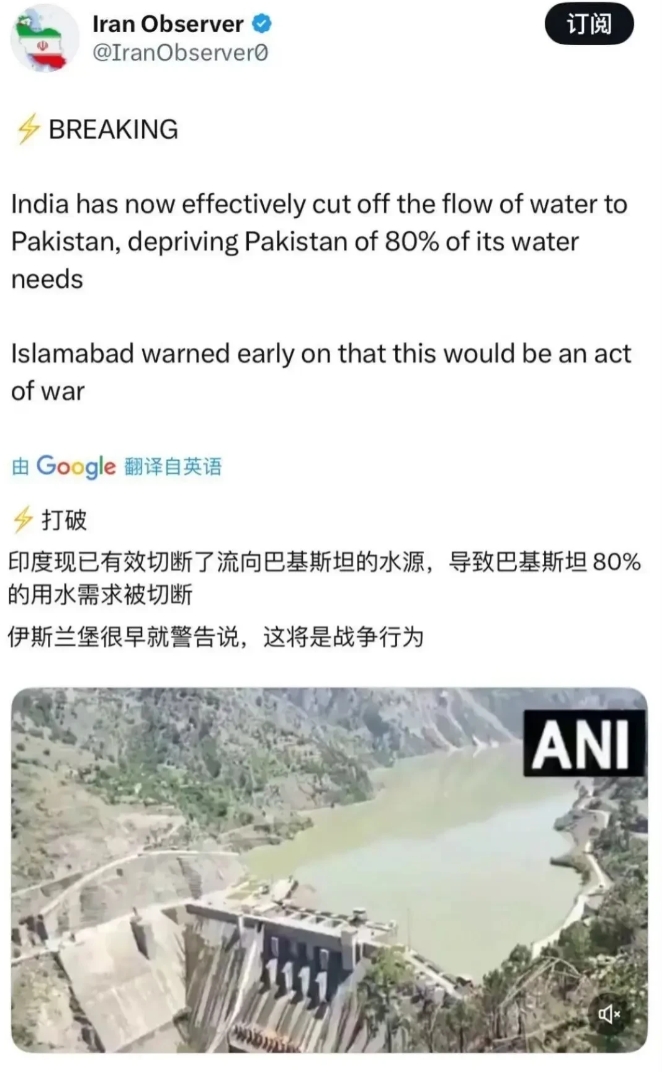
Task: Click the lightning bolt beside 打破
Action: point(23,520)
